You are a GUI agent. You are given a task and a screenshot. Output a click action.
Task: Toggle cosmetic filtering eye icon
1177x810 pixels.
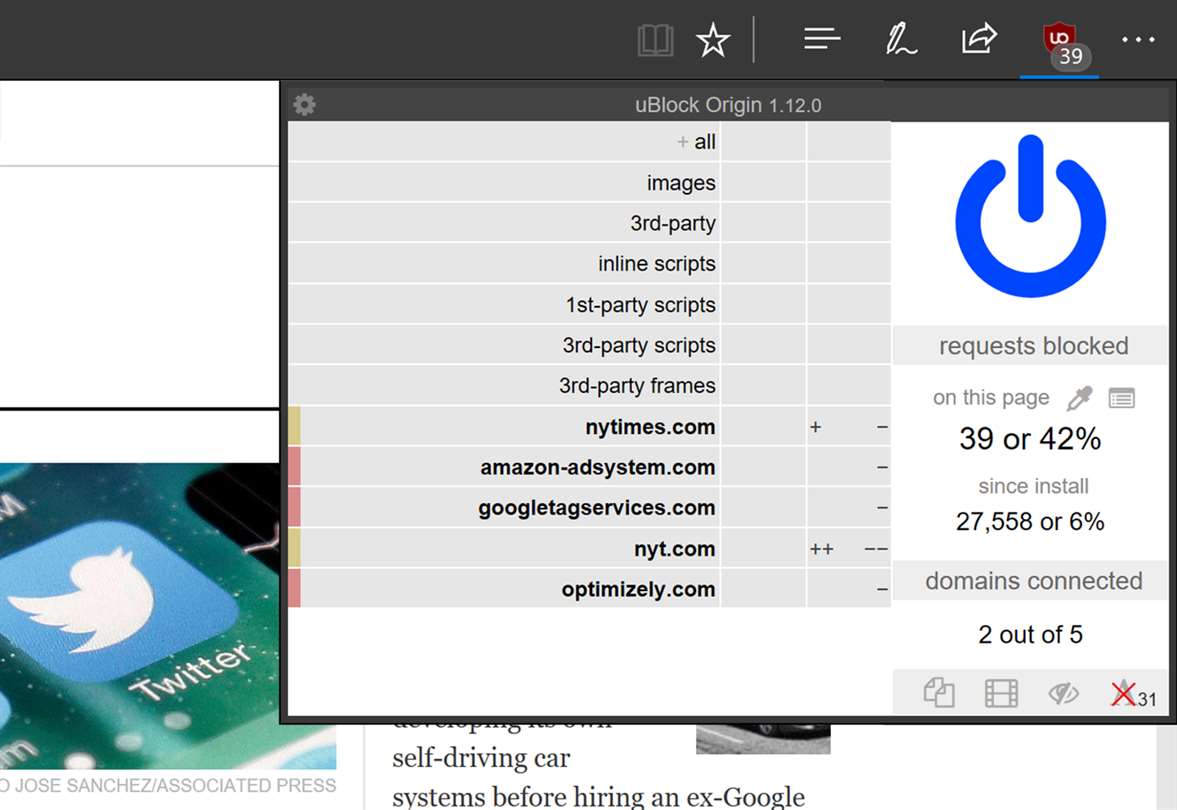pos(1063,693)
